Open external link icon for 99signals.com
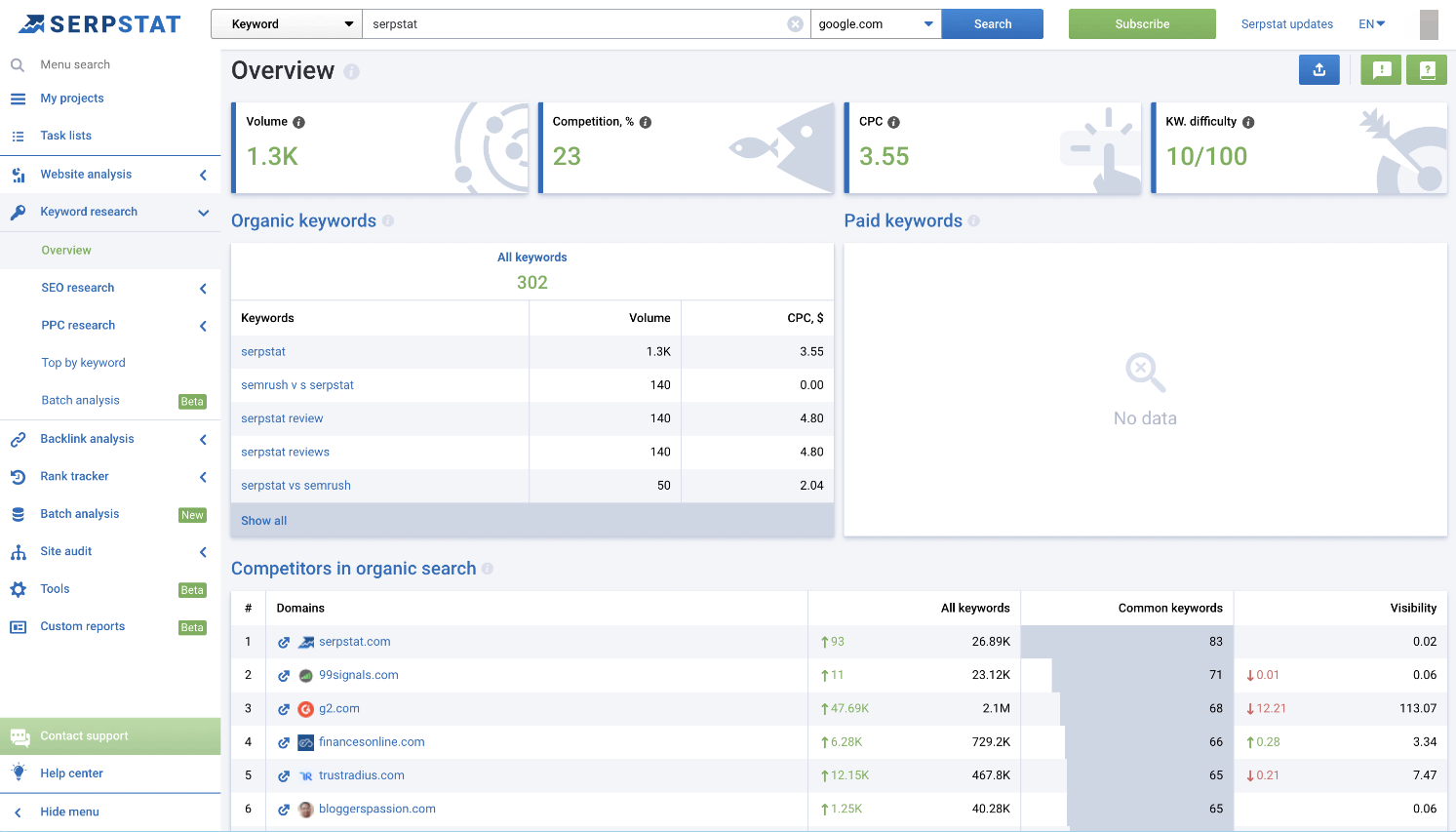This screenshot has width=1456, height=832. (284, 675)
